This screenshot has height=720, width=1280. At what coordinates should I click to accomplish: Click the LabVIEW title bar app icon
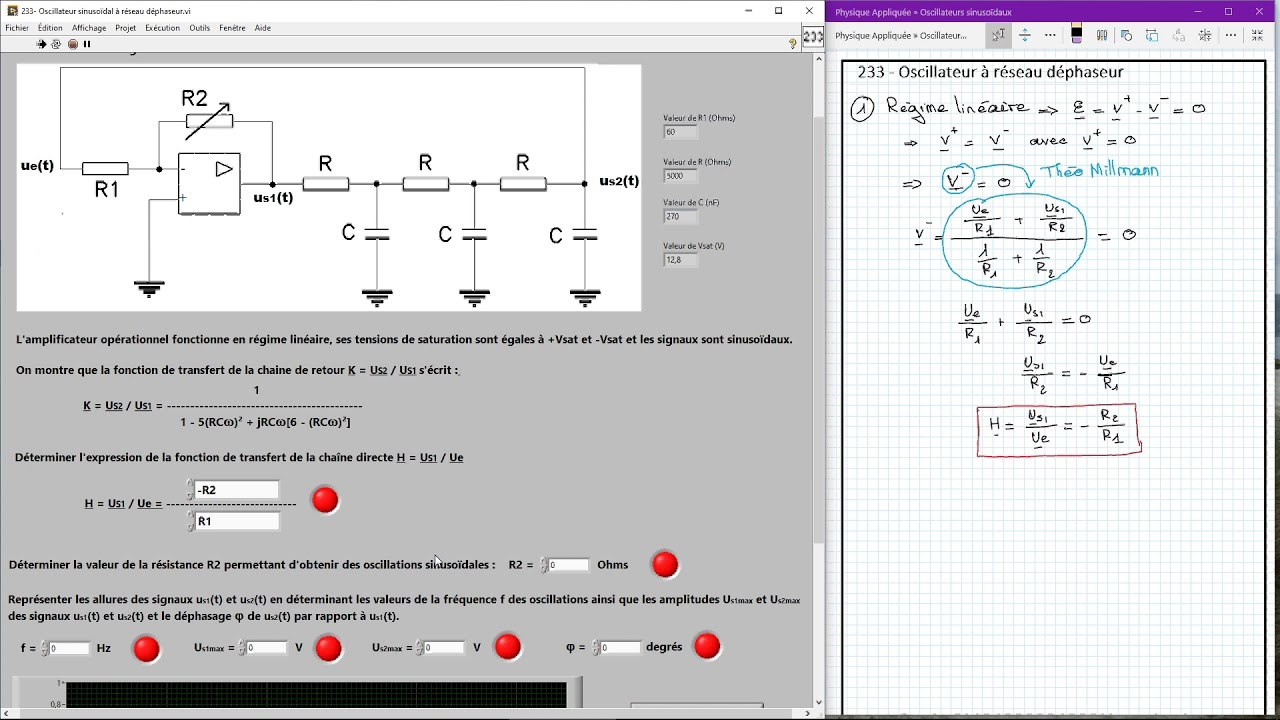click(12, 11)
